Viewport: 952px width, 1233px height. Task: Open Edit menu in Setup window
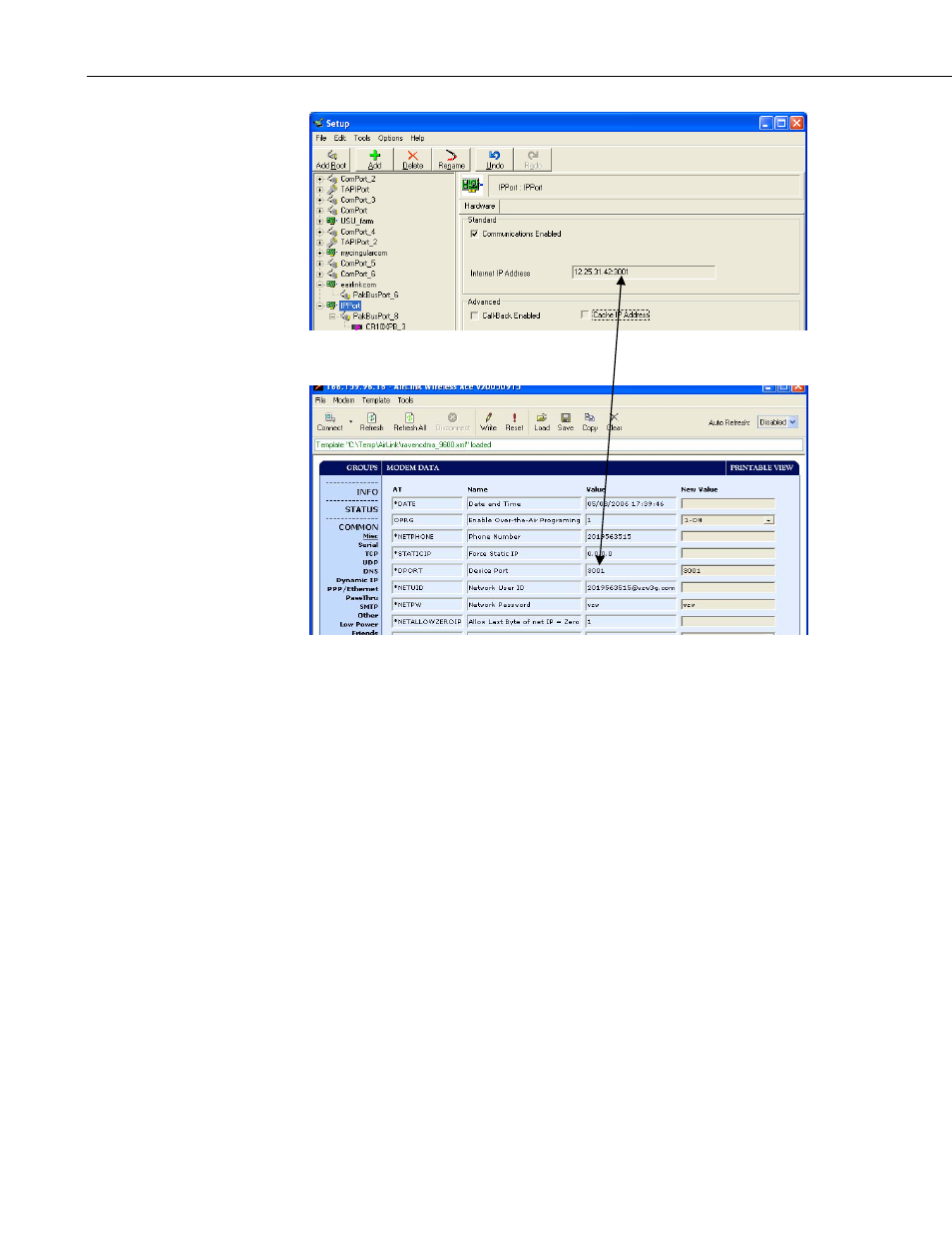(340, 138)
